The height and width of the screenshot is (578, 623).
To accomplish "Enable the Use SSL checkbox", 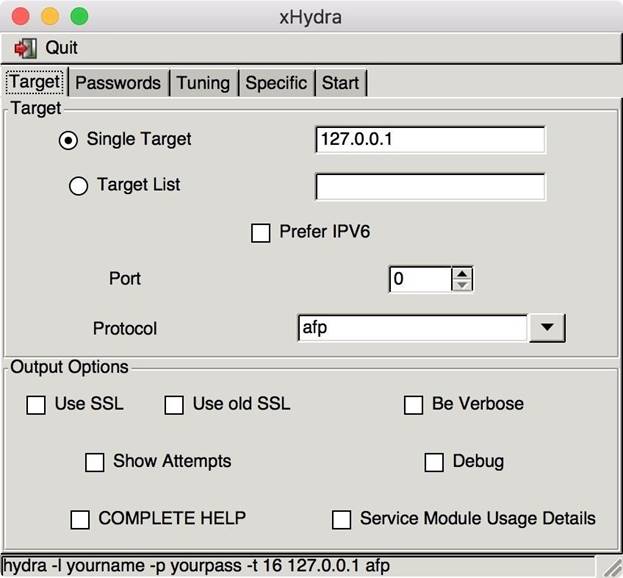I will point(36,405).
